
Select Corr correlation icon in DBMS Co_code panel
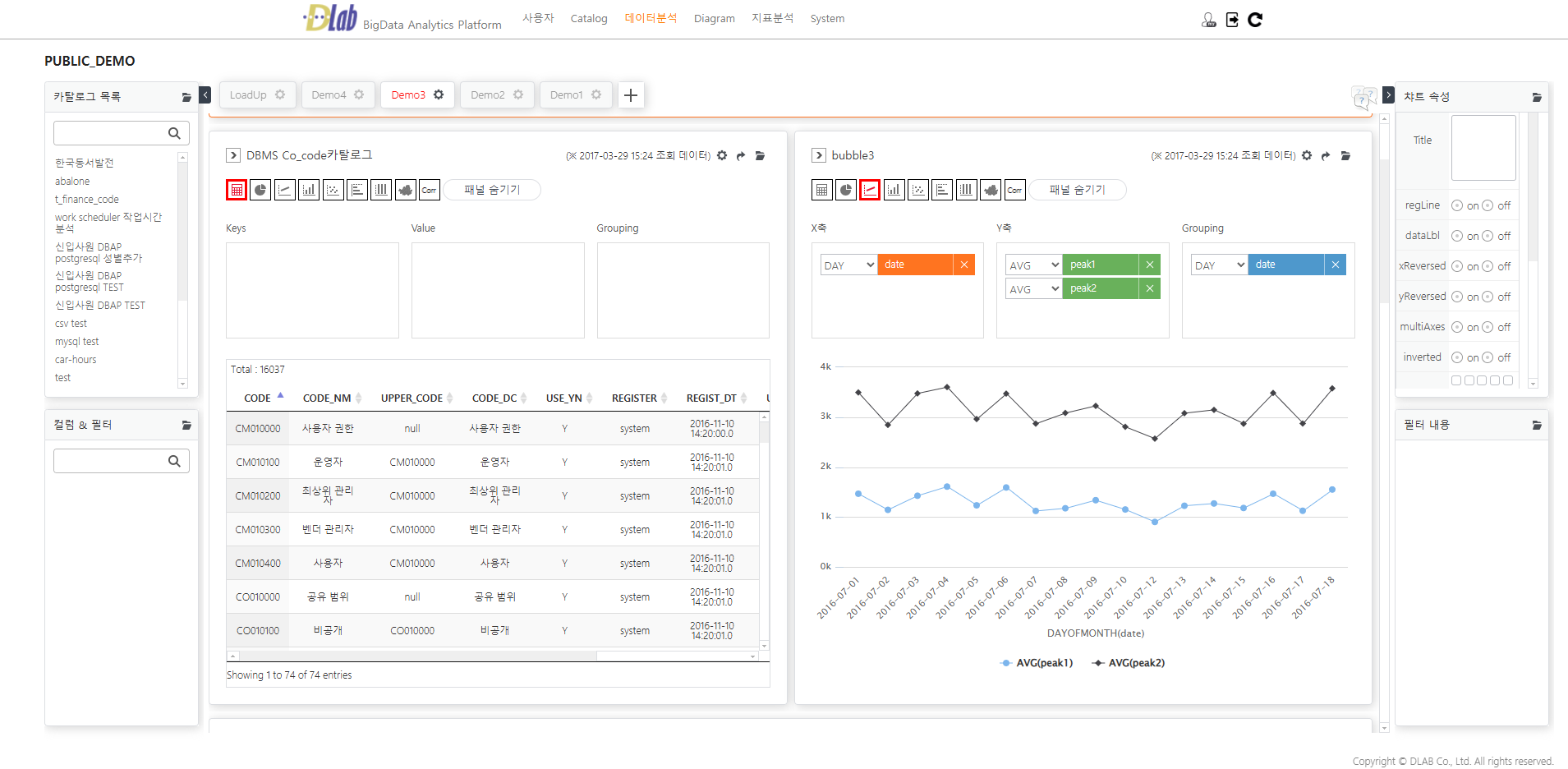point(430,190)
